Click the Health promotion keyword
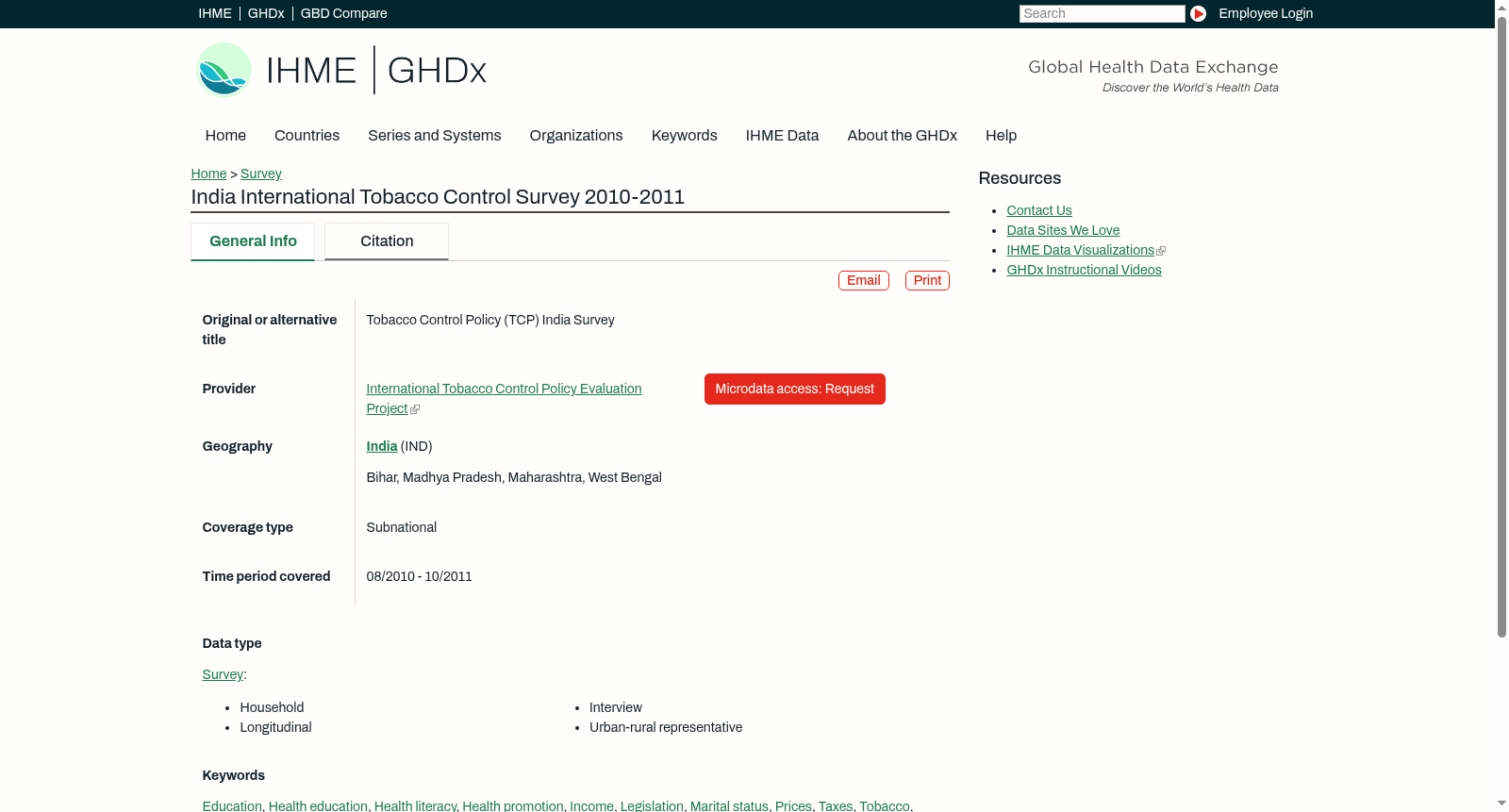The height and width of the screenshot is (812, 1509). click(513, 805)
